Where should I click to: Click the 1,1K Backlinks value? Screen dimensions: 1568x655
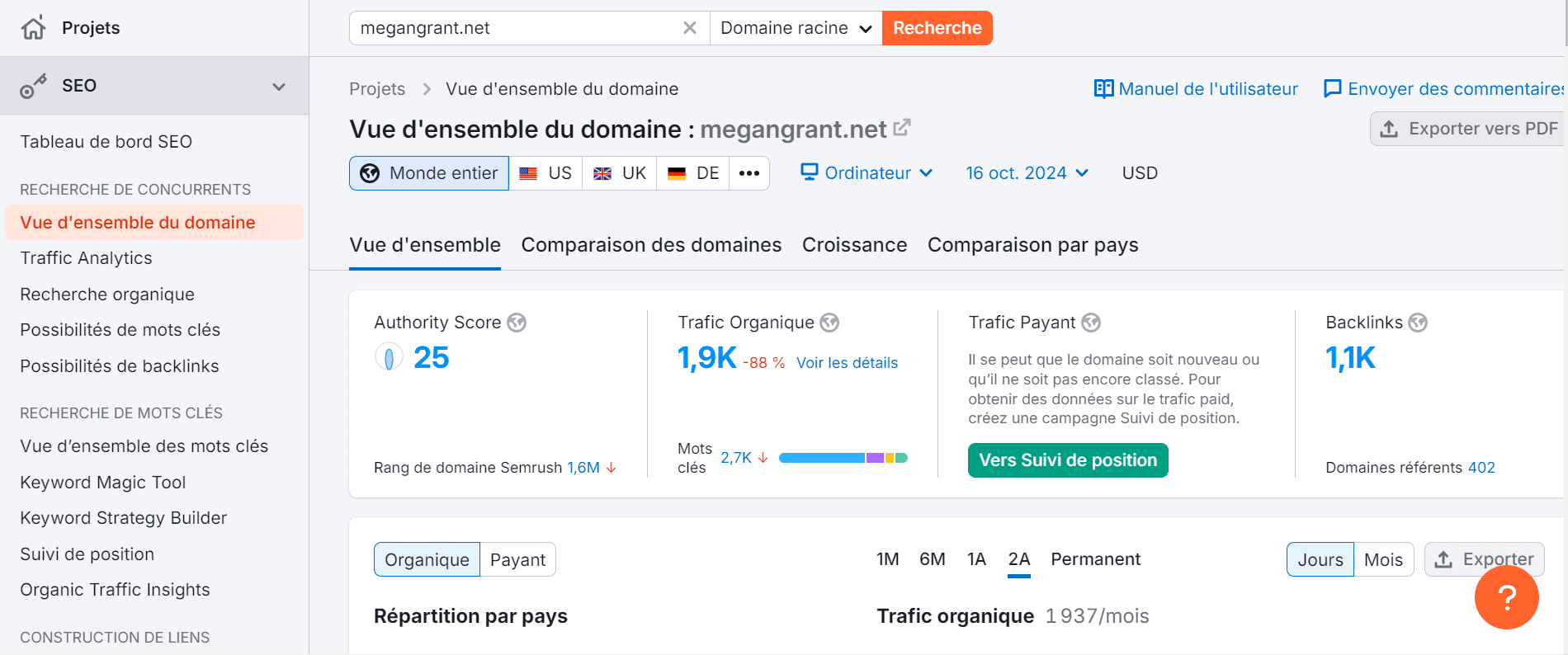pos(1350,358)
